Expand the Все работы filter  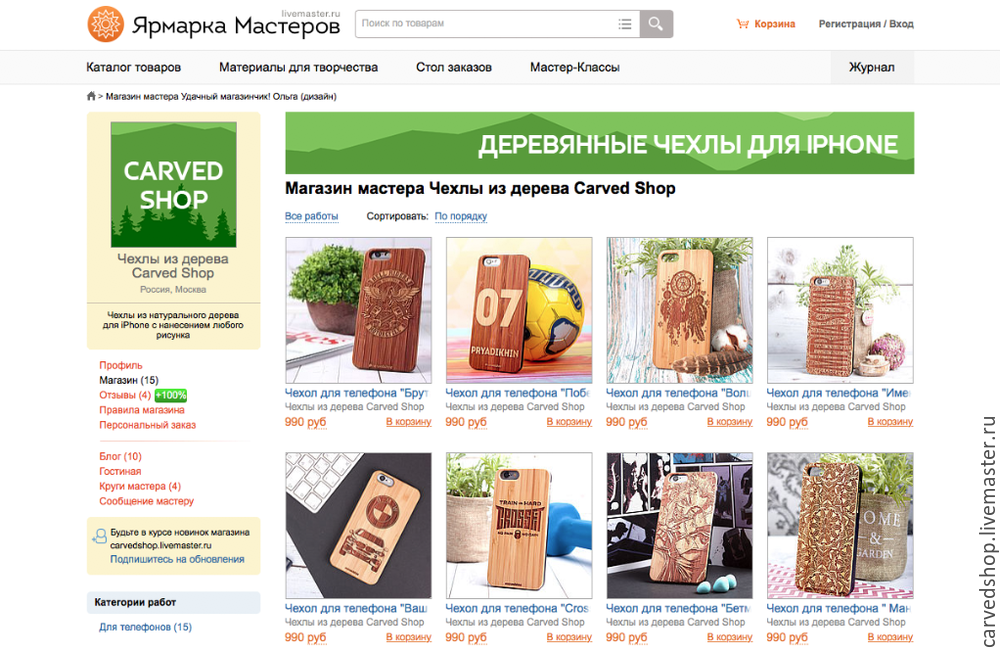[311, 216]
